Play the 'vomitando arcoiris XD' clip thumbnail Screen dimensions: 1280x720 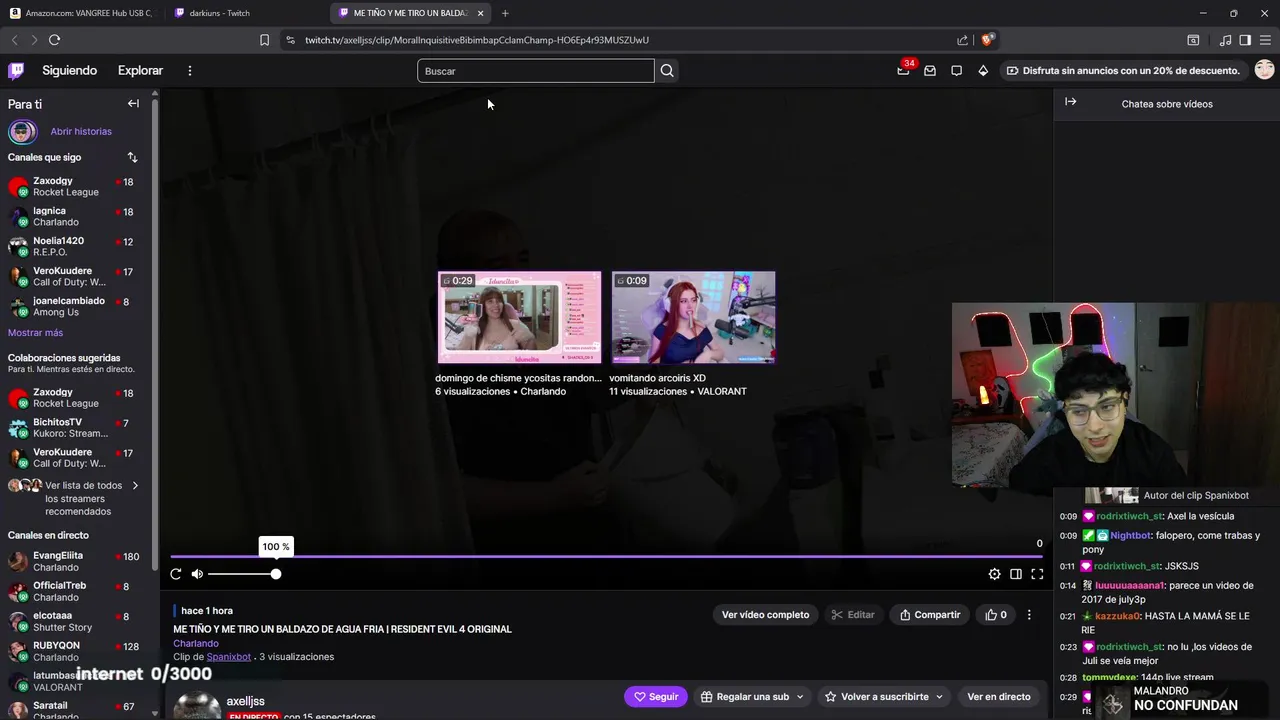pos(693,317)
